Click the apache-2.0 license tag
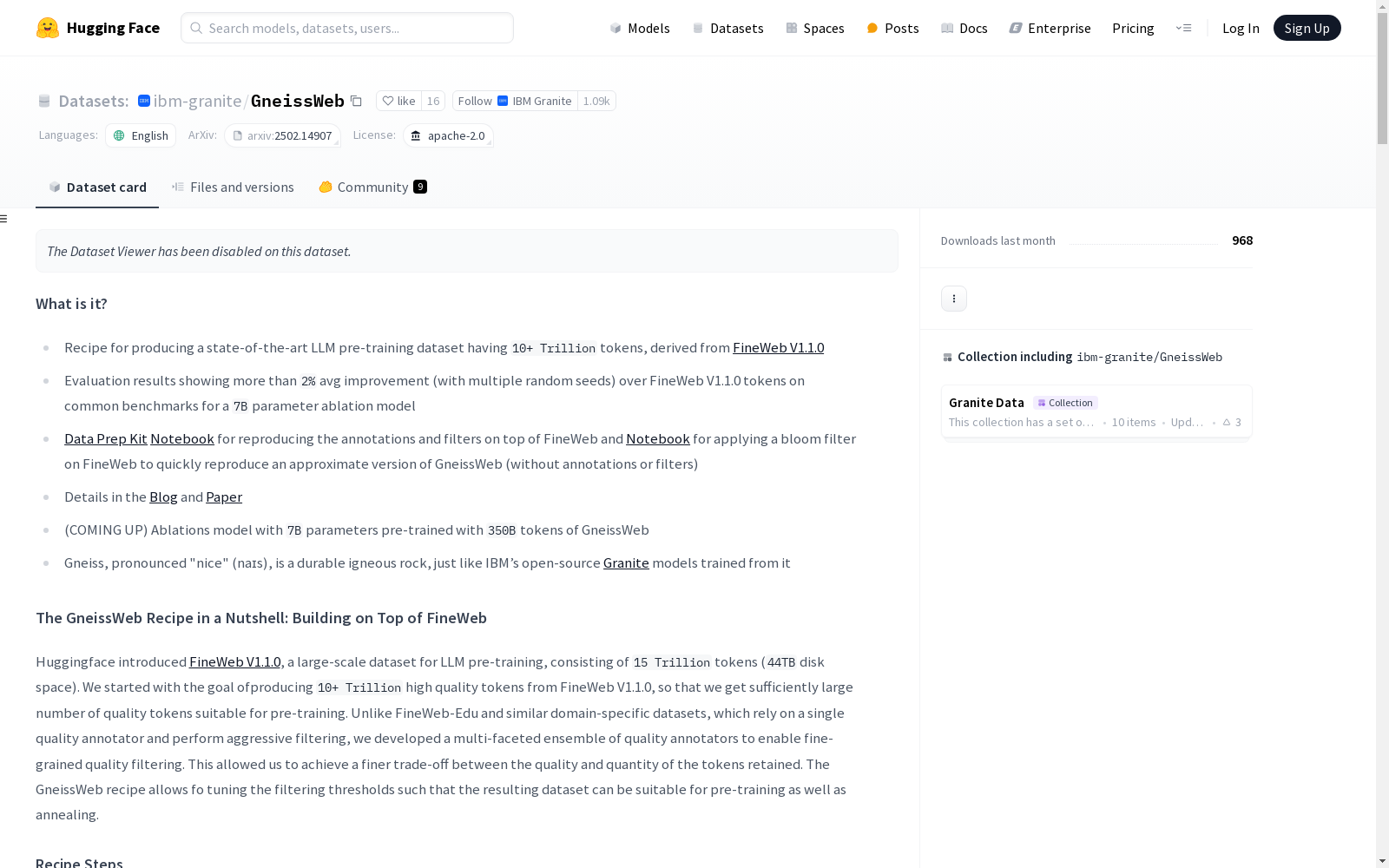1389x868 pixels. click(448, 135)
